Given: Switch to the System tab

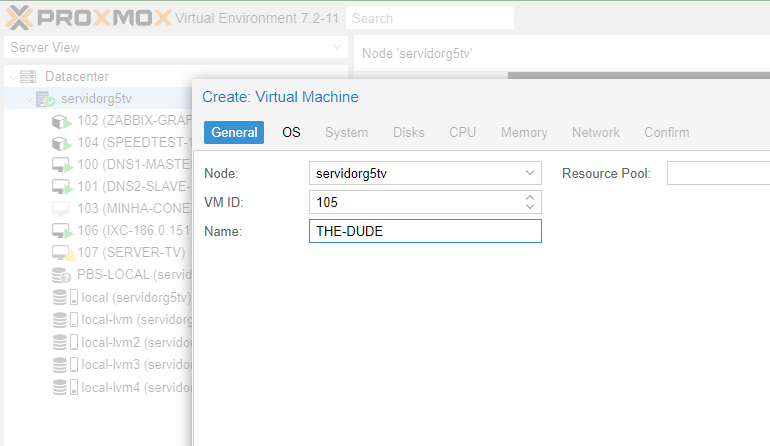Looking at the screenshot, I should coord(346,132).
